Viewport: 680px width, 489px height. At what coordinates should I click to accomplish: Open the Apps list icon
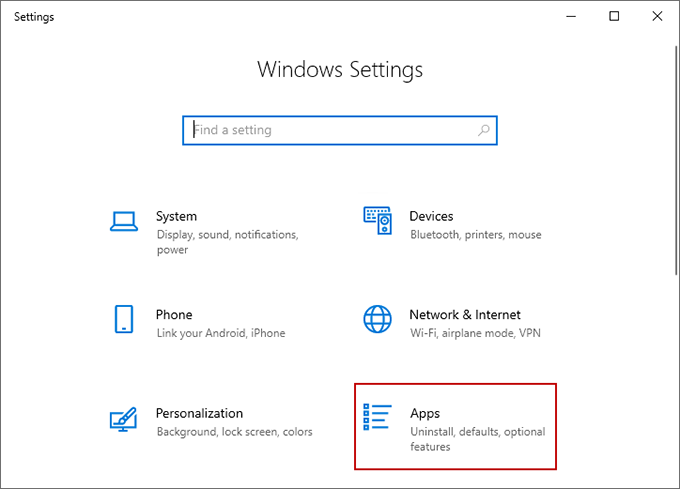377,417
